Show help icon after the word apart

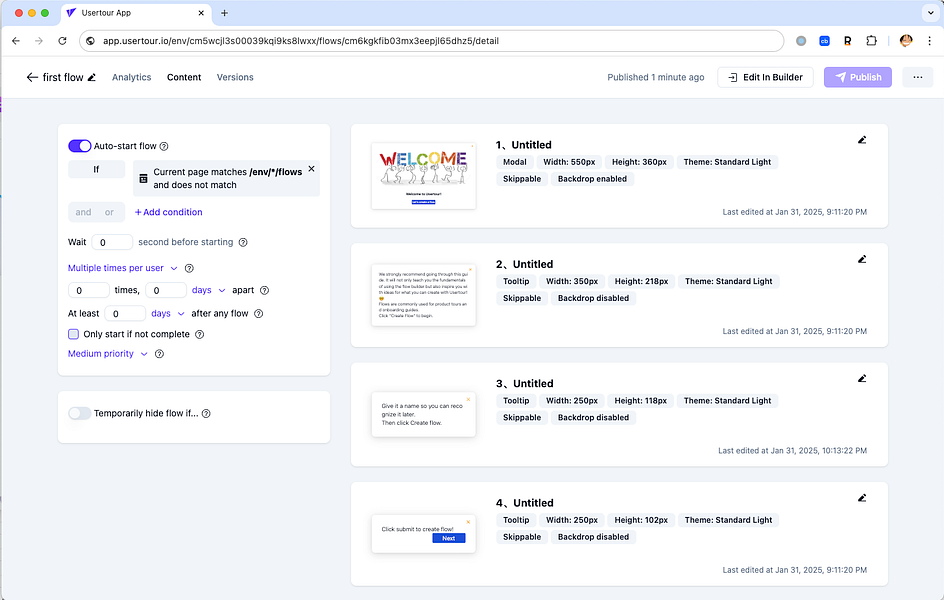pos(264,291)
